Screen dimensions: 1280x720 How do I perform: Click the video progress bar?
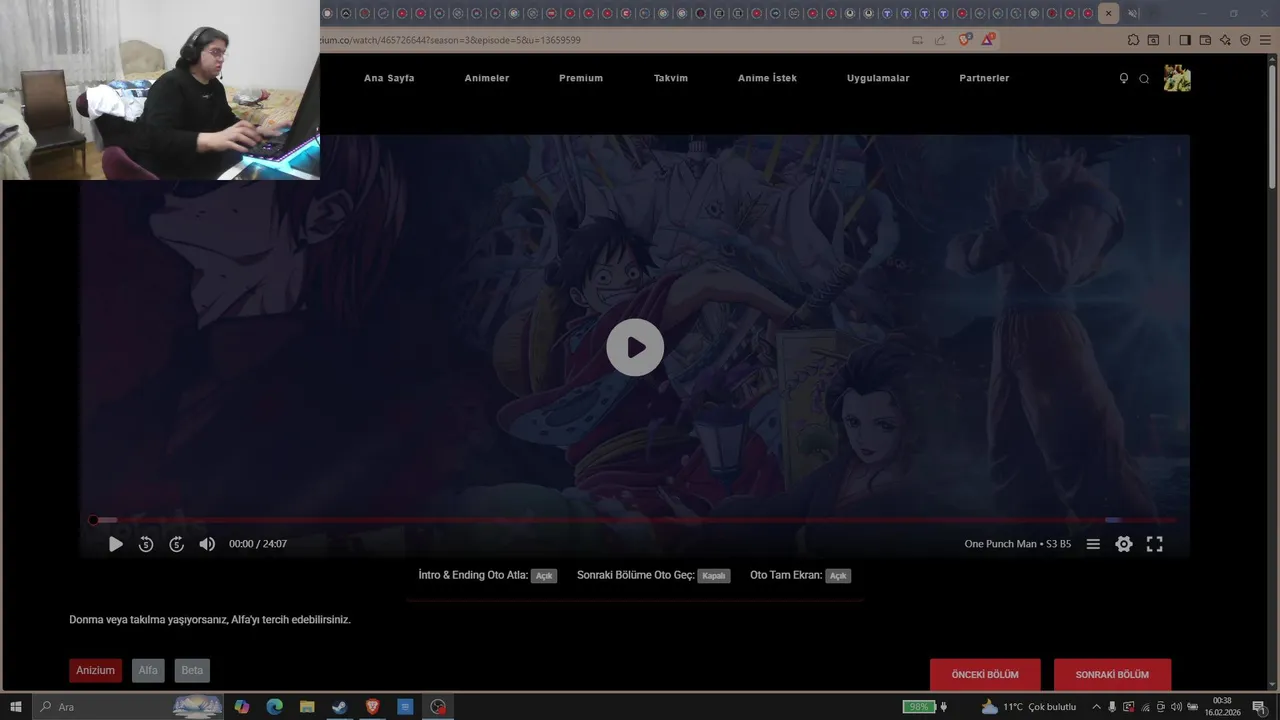pos(635,520)
